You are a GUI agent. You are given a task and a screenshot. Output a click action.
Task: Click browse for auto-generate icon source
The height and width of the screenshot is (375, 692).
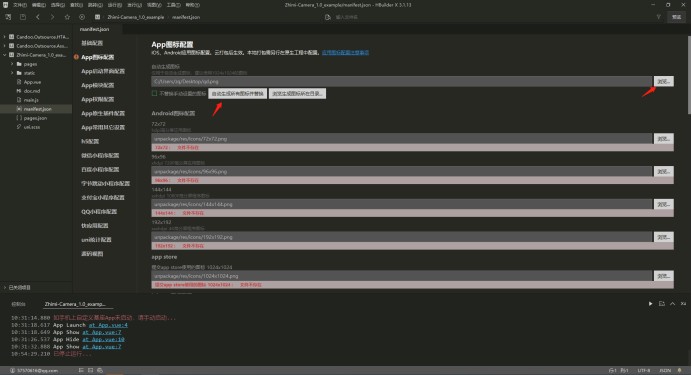(x=663, y=82)
